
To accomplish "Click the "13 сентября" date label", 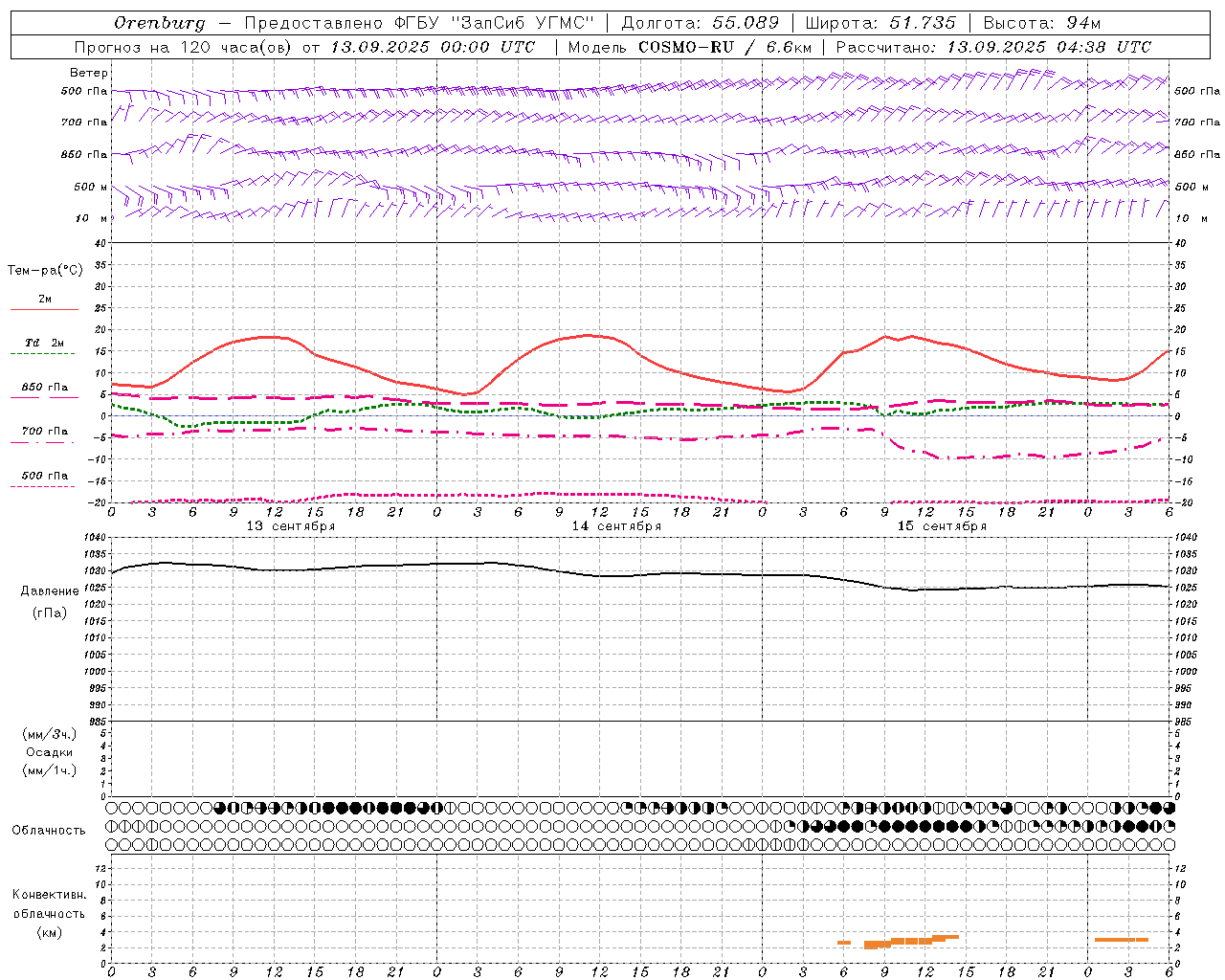I will click(291, 526).
